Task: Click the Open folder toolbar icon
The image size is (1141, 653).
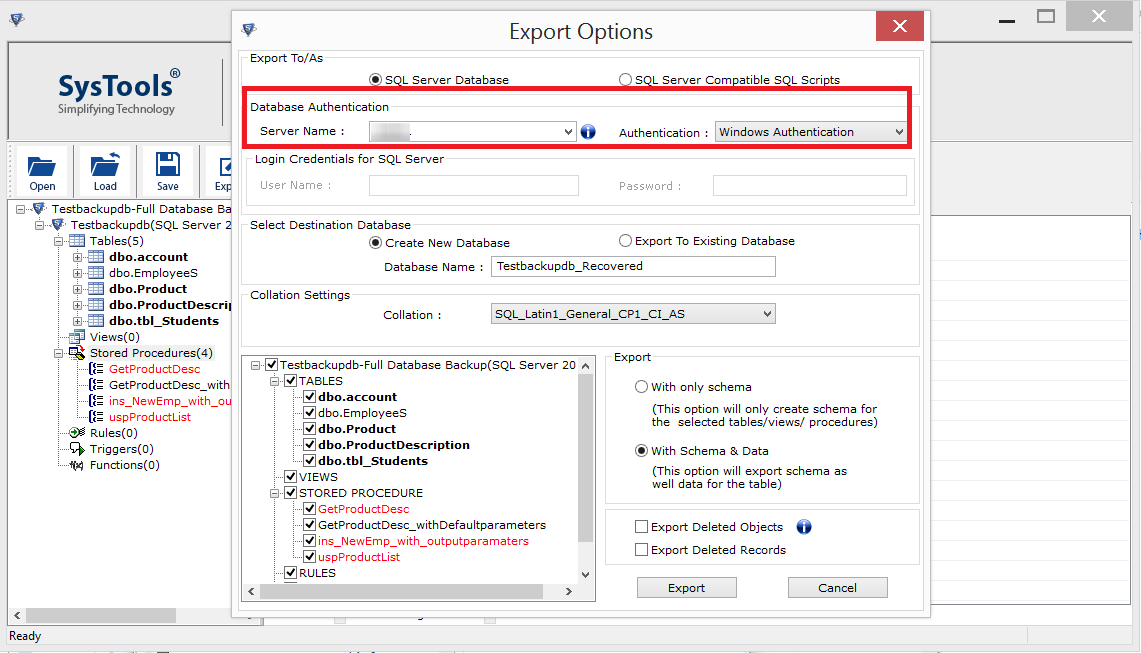Action: pos(41,167)
